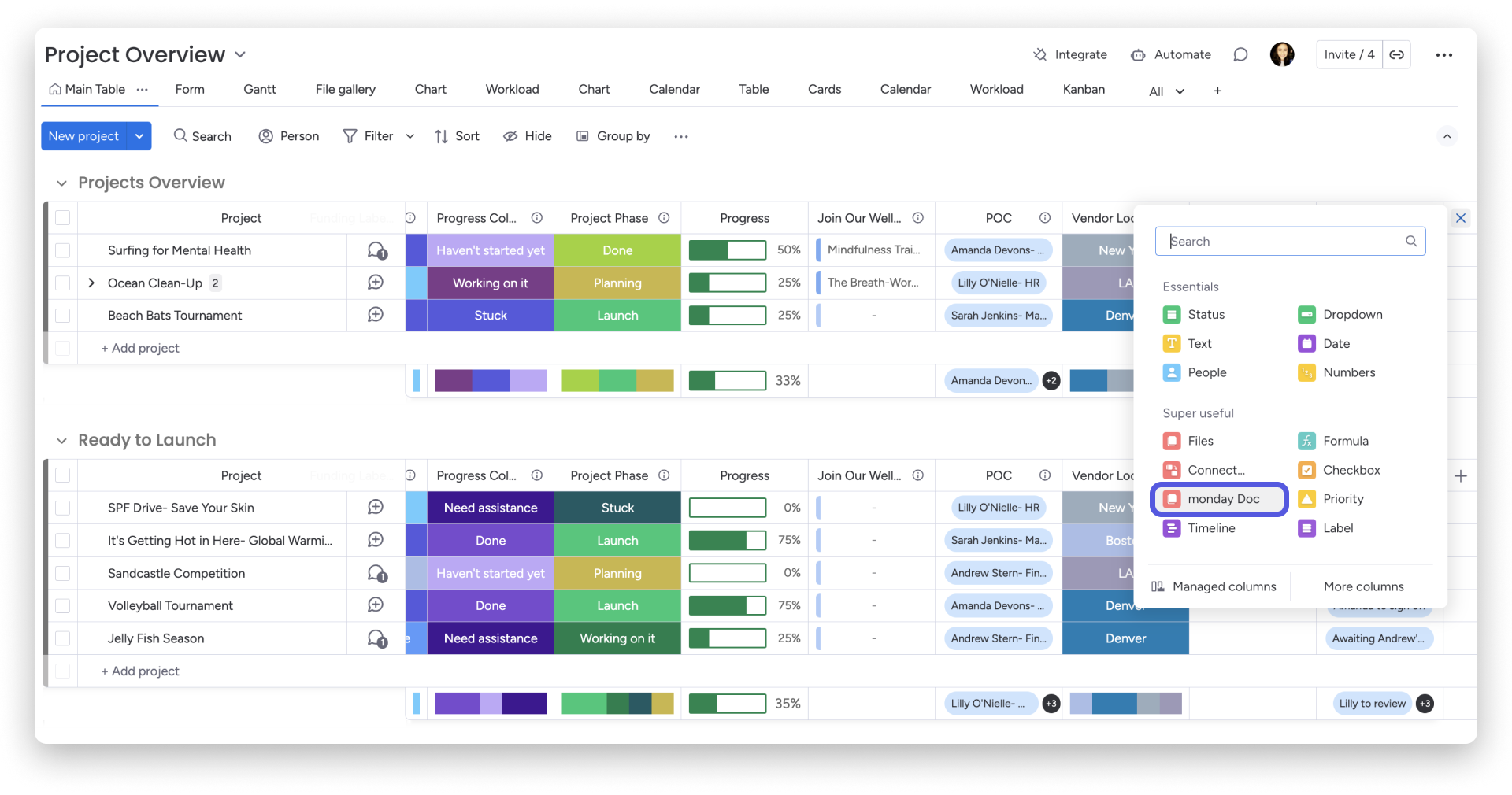Select Beach Bats Tournament row checkbox

coord(63,316)
